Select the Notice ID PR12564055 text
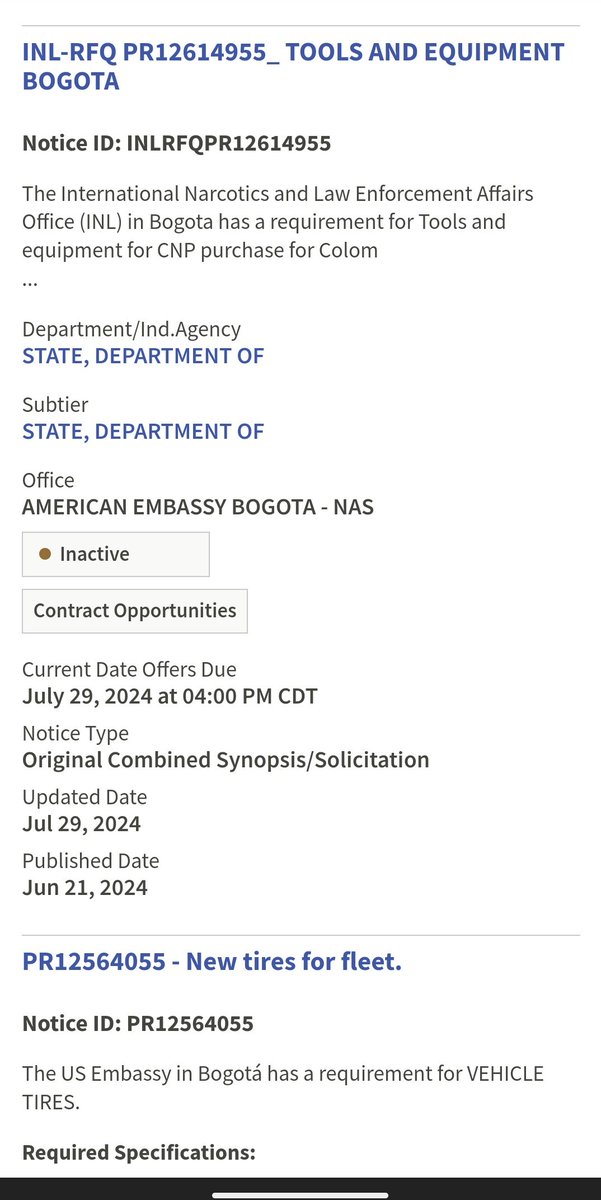601x1200 pixels. pos(138,1024)
